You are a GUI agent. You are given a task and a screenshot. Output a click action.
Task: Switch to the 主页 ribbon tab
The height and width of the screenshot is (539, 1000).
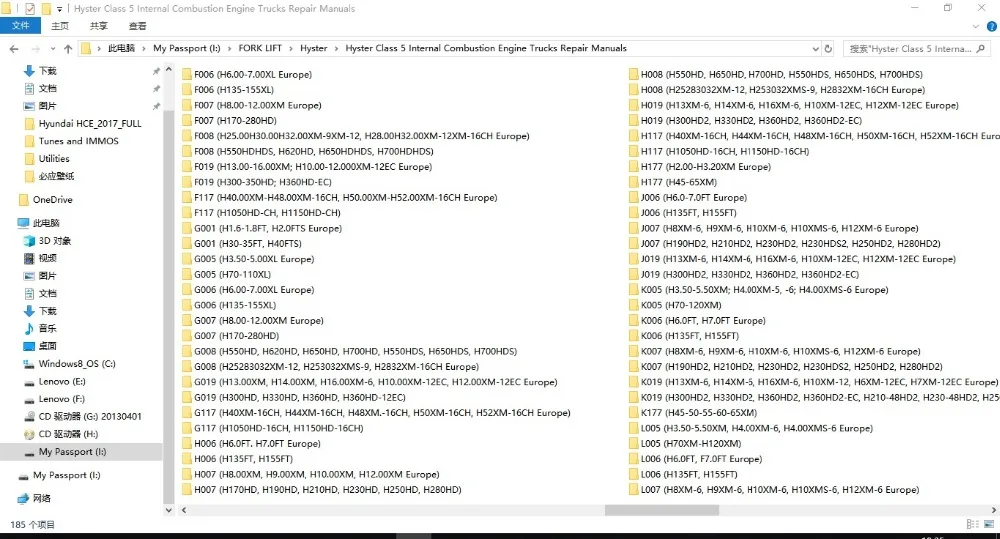tap(60, 26)
